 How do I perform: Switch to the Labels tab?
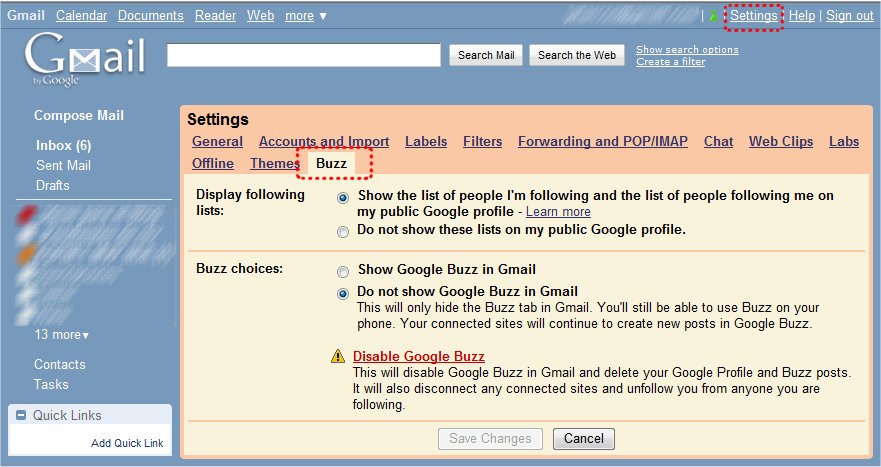[426, 142]
